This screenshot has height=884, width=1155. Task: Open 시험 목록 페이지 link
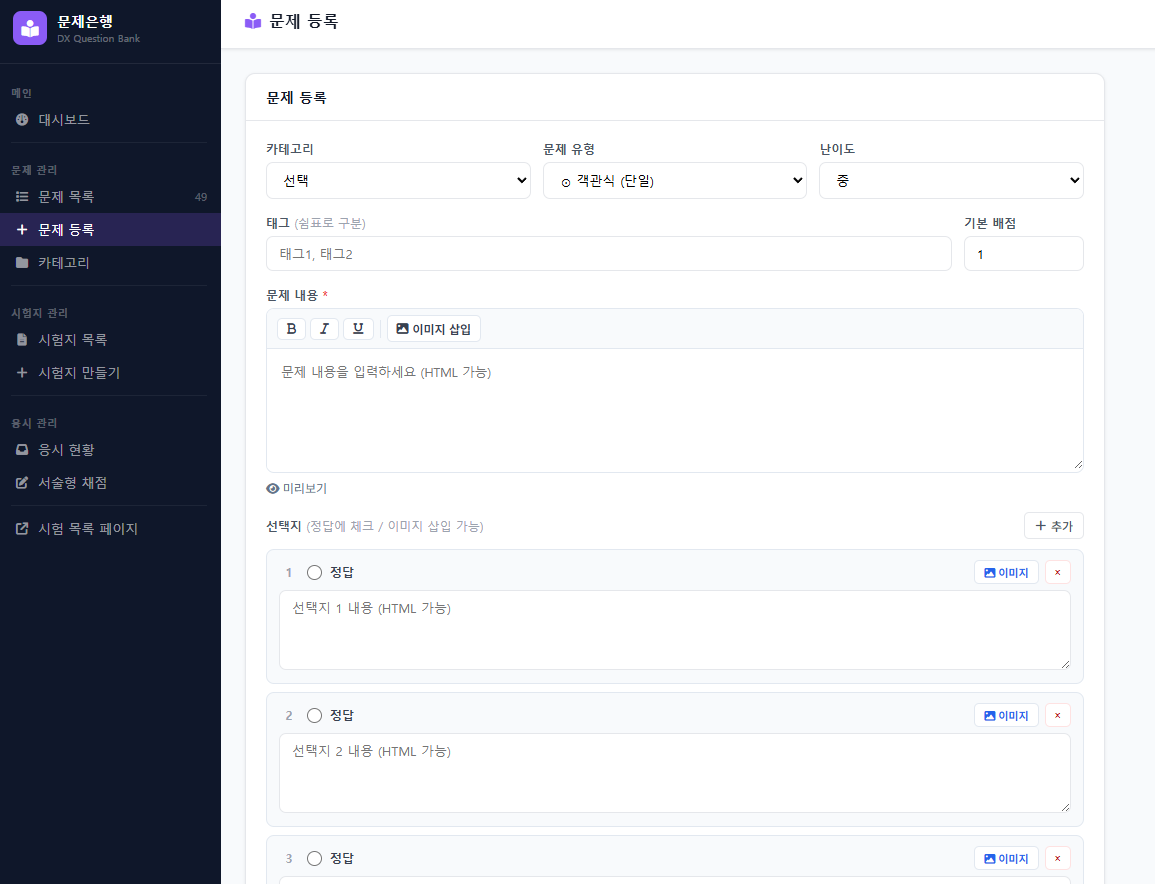click(110, 528)
